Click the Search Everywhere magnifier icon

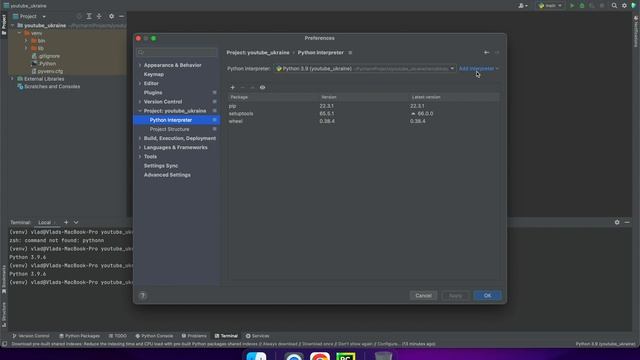click(614, 6)
